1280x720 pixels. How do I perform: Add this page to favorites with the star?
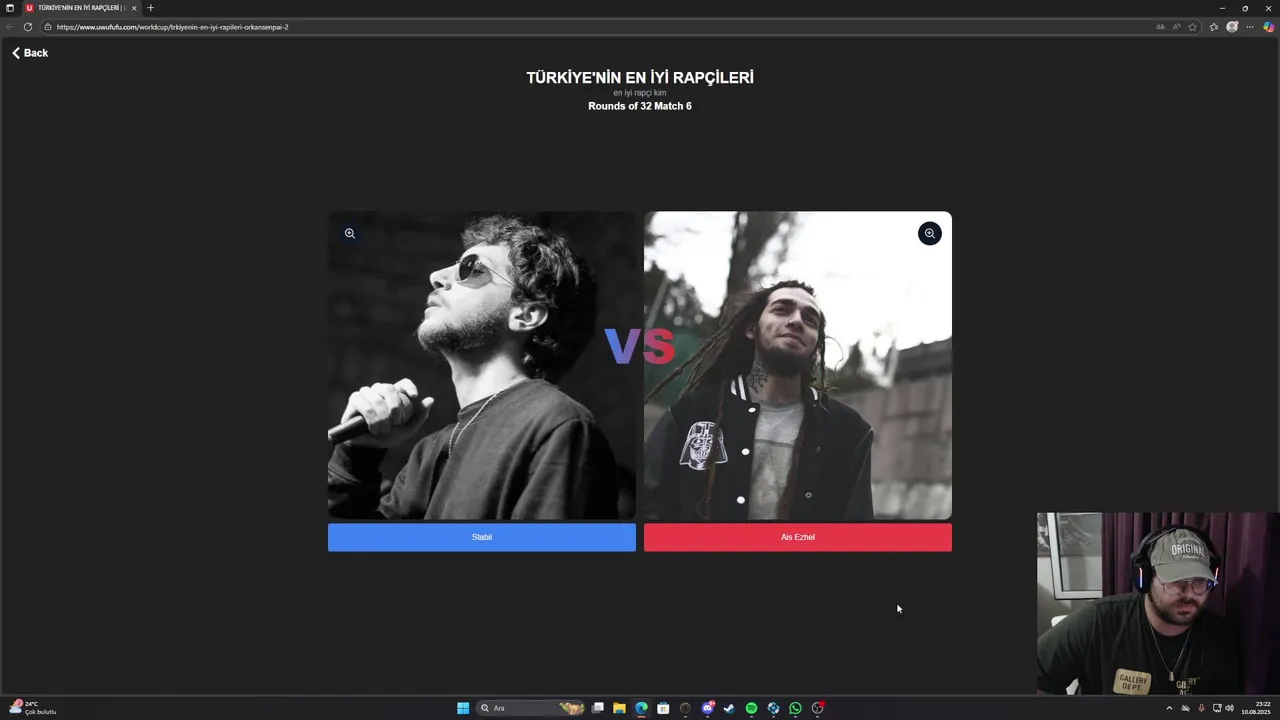tap(1192, 27)
